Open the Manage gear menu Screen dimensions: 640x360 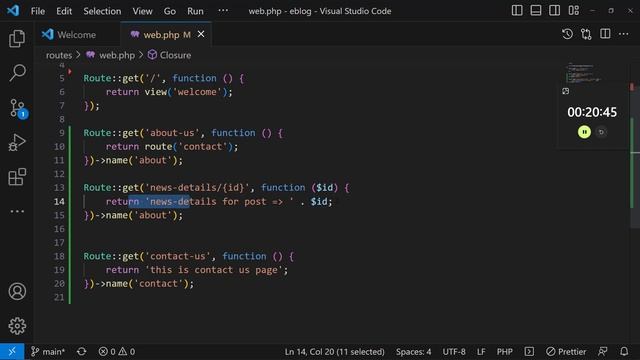coord(17,326)
